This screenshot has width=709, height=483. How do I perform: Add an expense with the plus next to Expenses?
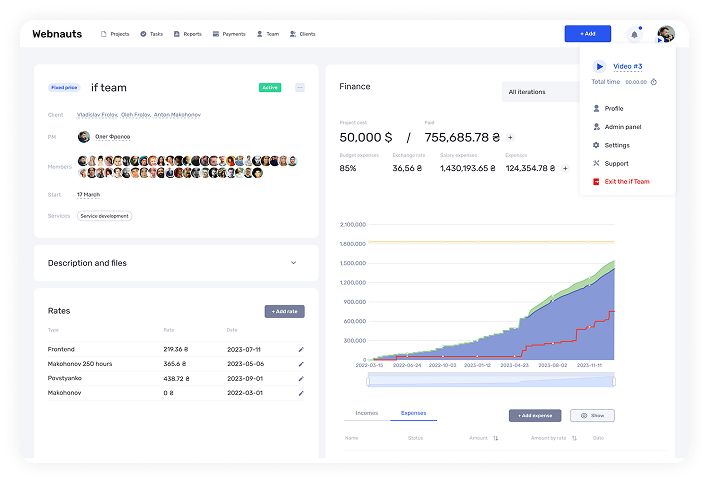click(565, 168)
